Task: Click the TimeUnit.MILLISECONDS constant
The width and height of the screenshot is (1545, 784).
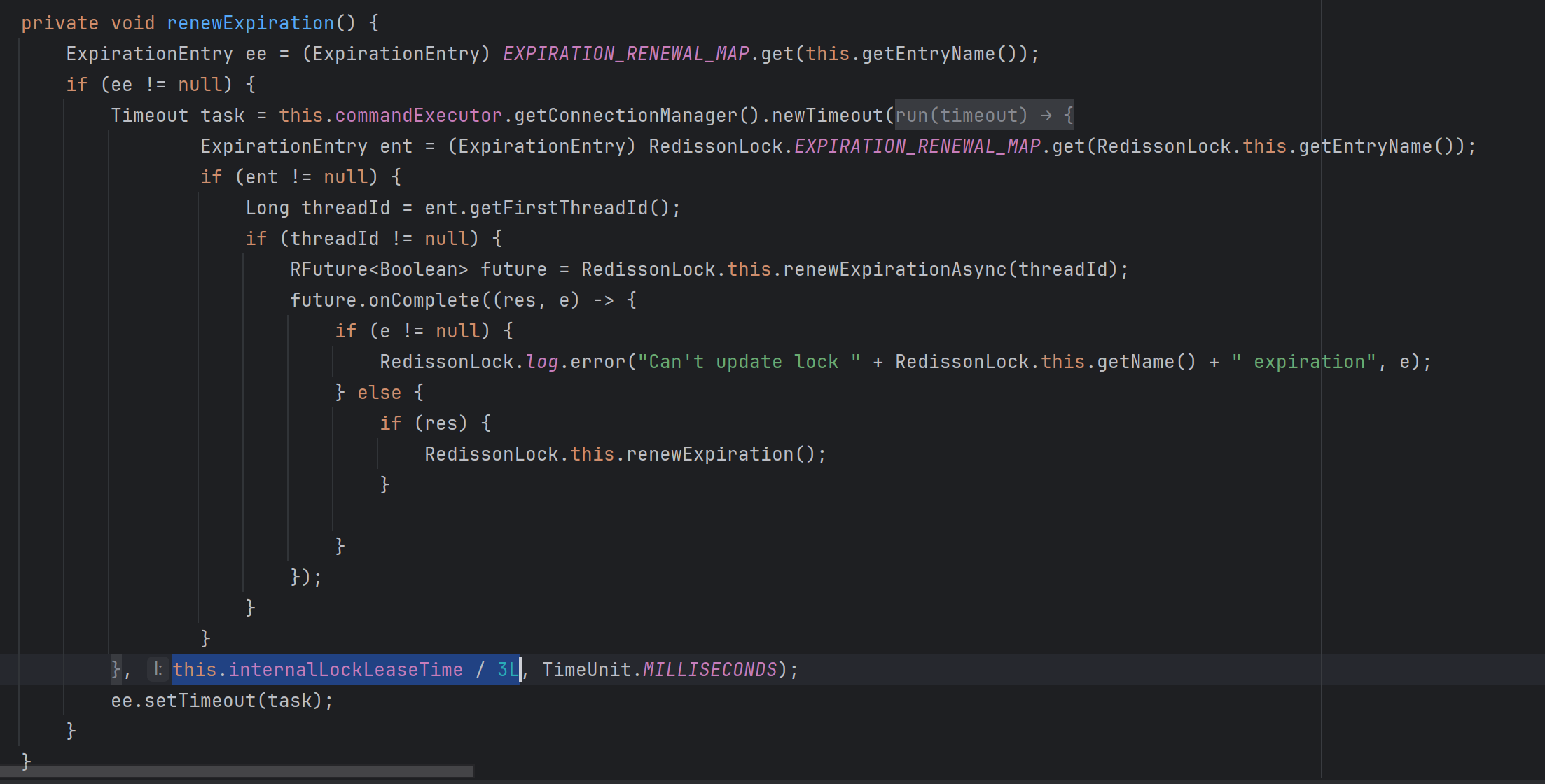Action: pos(709,670)
